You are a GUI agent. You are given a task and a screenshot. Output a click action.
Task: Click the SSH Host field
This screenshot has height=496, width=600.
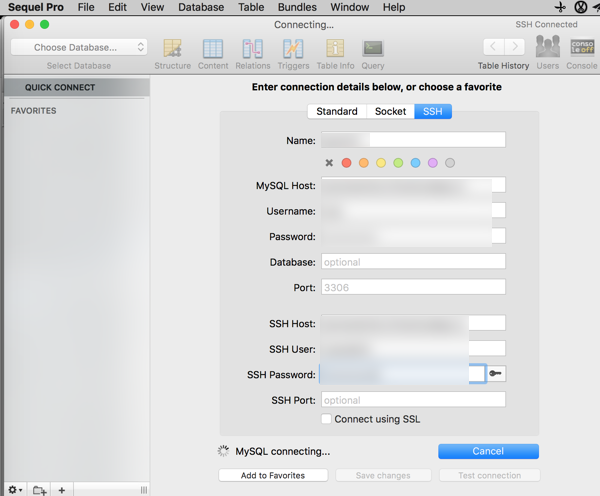point(413,323)
